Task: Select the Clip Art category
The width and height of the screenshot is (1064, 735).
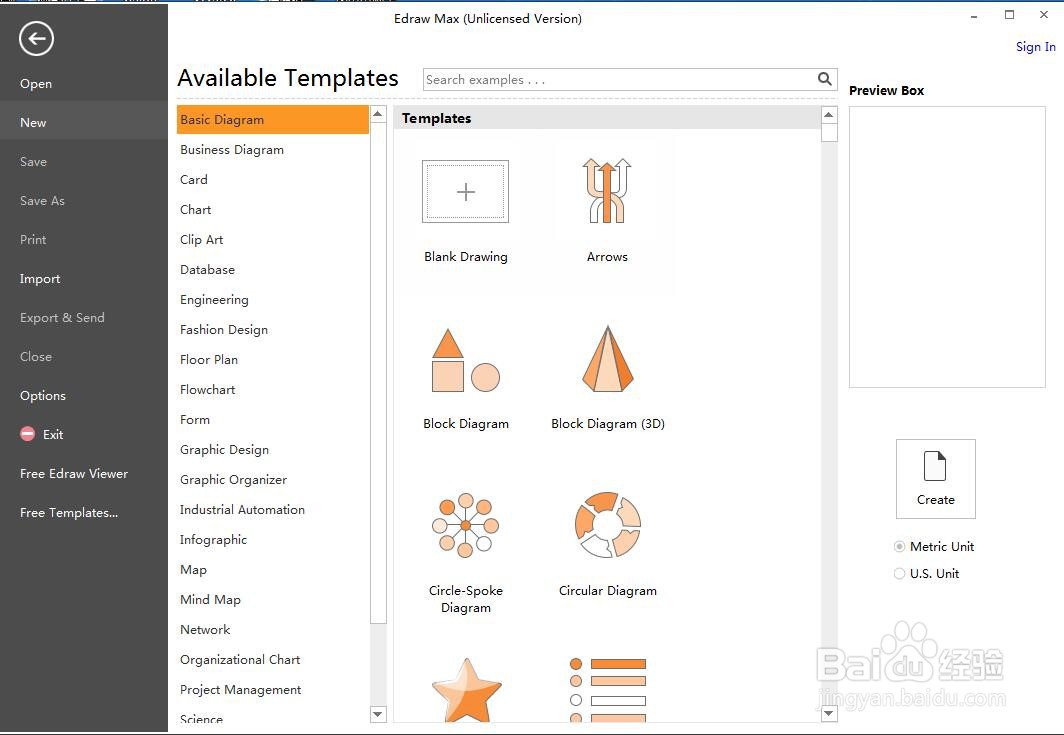Action: 273,240
